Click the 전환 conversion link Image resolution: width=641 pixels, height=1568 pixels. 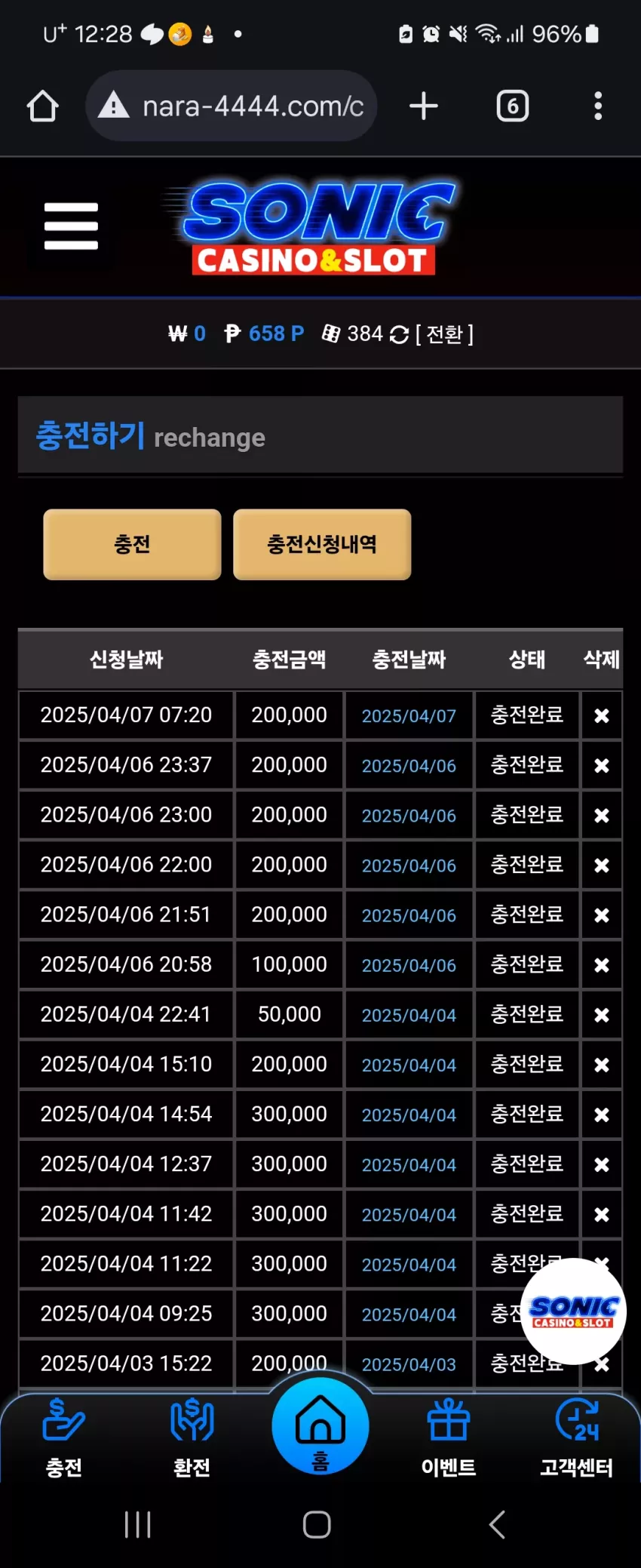(x=445, y=334)
